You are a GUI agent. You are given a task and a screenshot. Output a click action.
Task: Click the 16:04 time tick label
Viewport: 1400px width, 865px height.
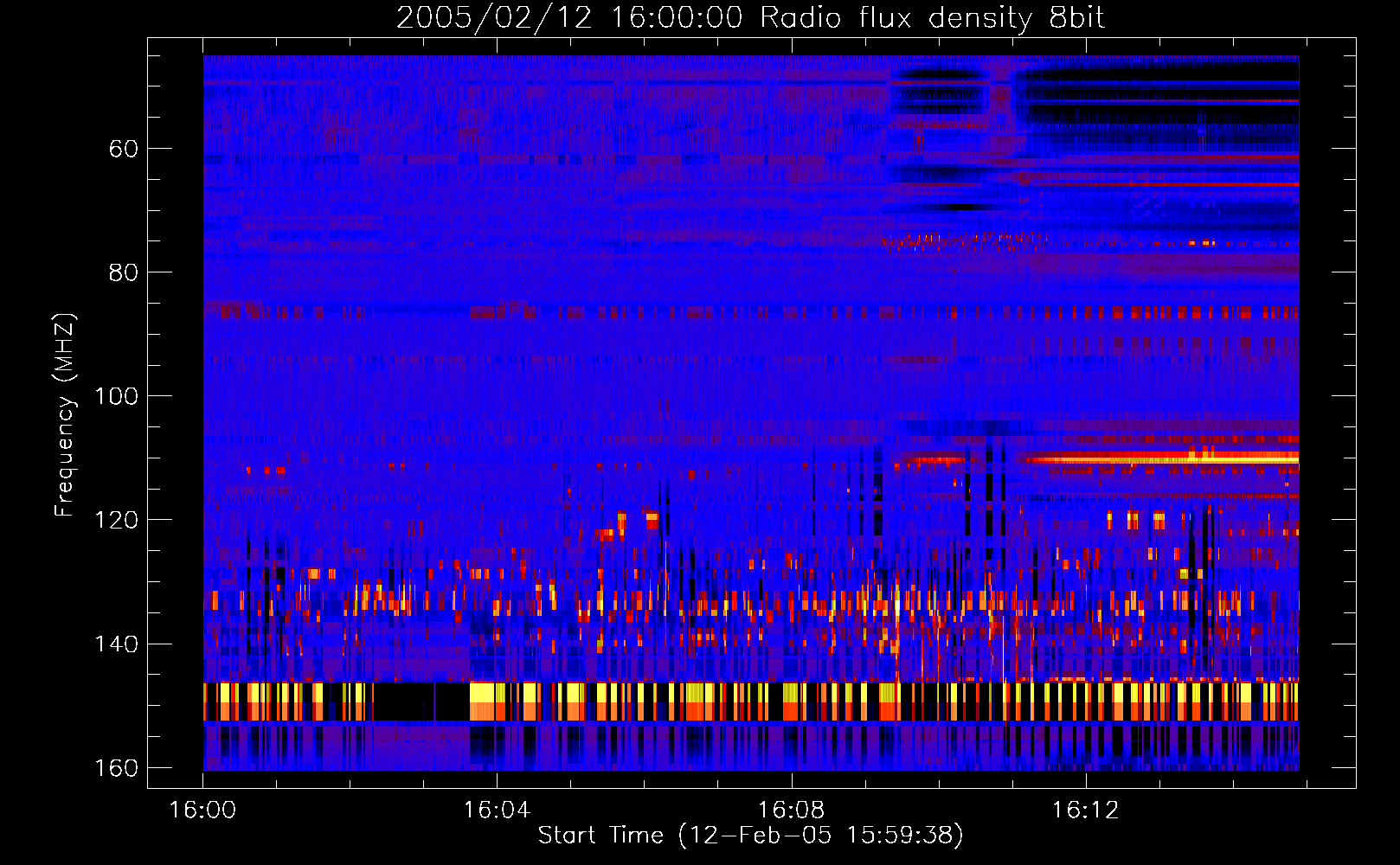[x=497, y=810]
